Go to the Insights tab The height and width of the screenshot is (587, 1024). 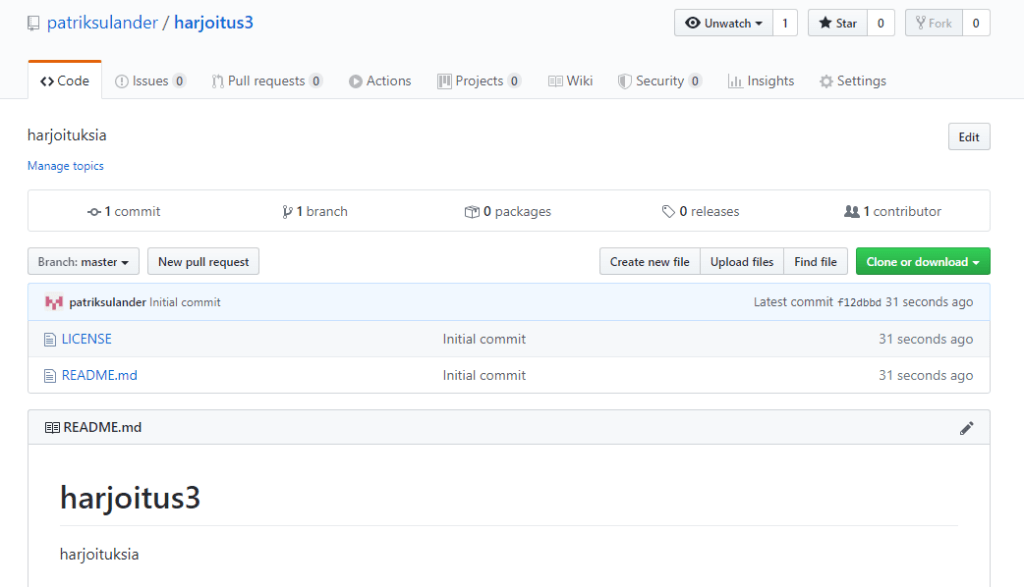click(x=760, y=81)
